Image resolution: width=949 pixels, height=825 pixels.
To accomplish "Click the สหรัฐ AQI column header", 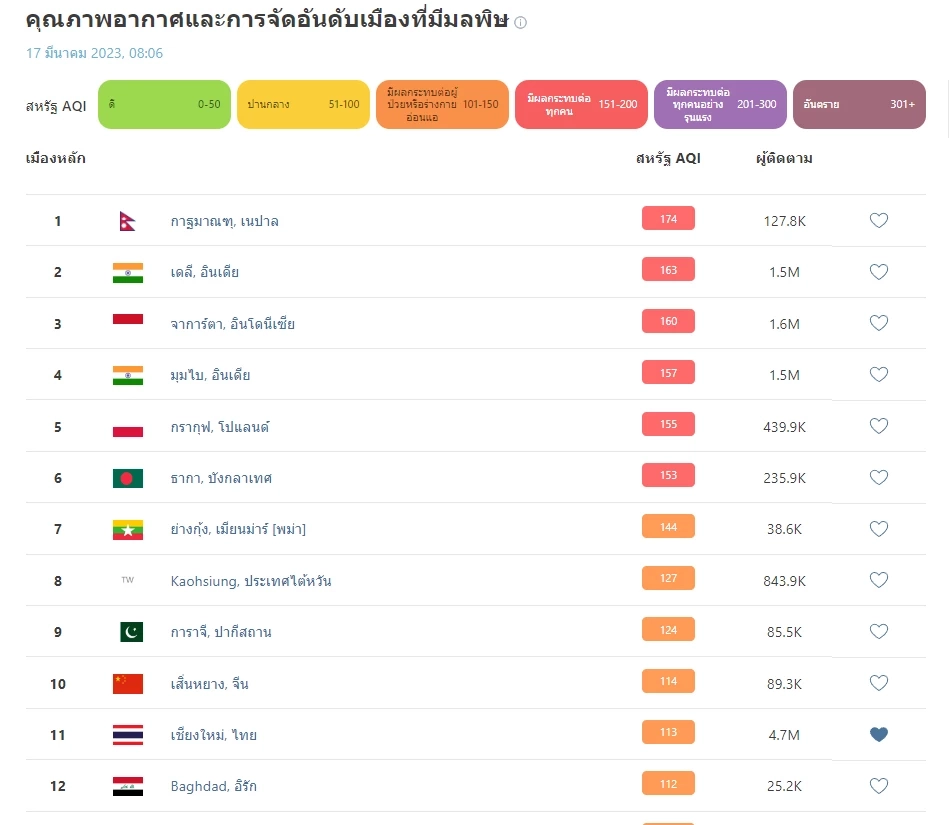I will (x=668, y=158).
